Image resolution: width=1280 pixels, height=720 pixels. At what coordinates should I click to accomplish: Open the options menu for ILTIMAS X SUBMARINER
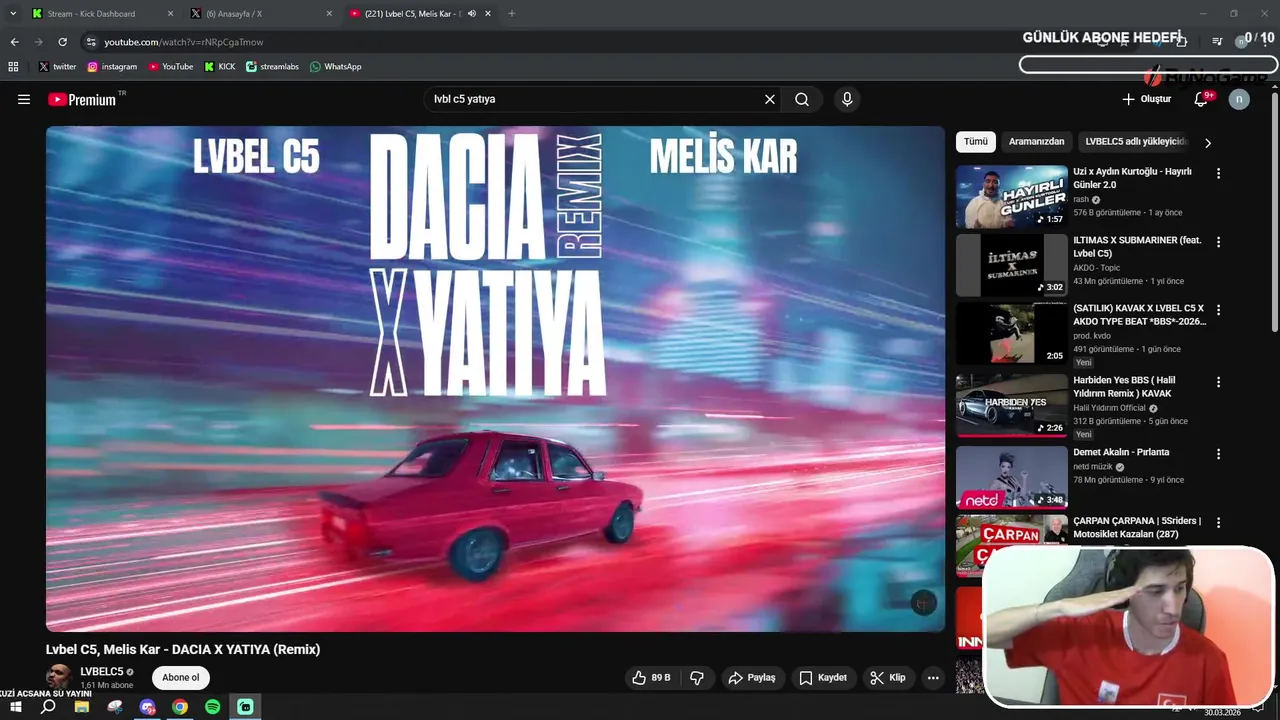click(x=1218, y=242)
